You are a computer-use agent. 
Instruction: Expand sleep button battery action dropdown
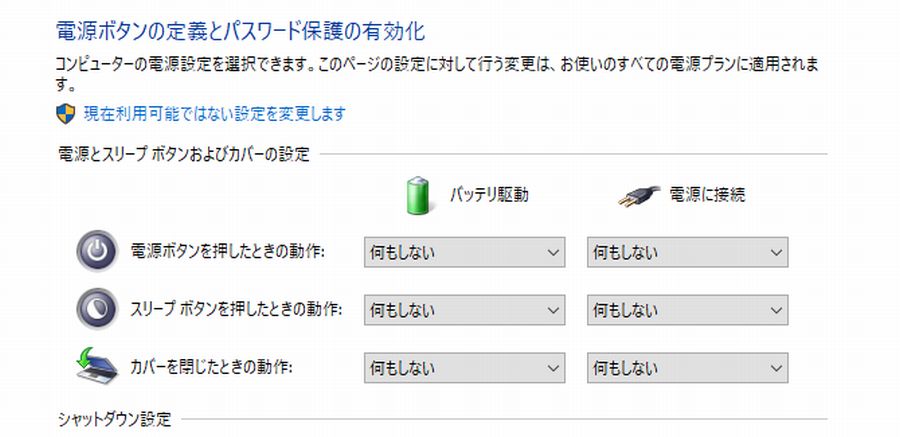pyautogui.click(x=464, y=310)
